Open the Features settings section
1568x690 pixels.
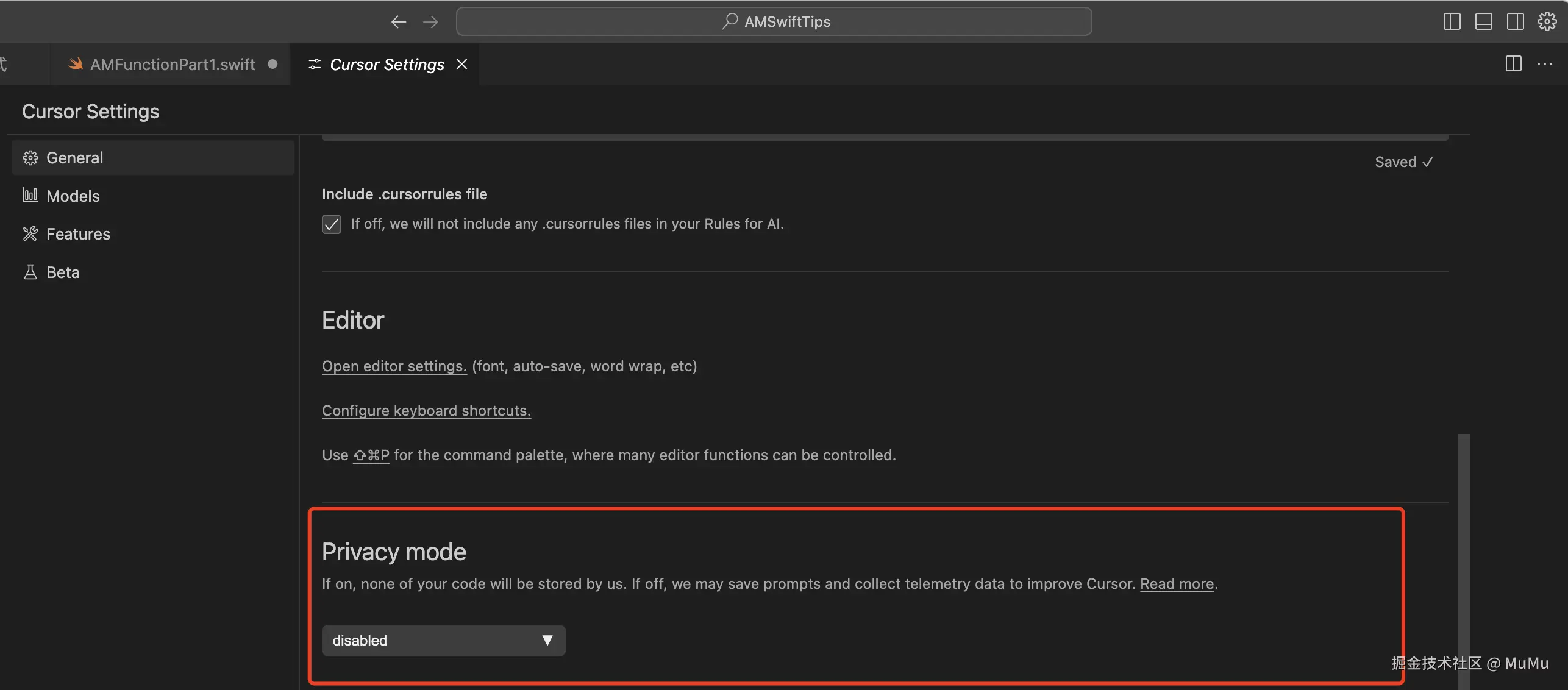(x=78, y=234)
